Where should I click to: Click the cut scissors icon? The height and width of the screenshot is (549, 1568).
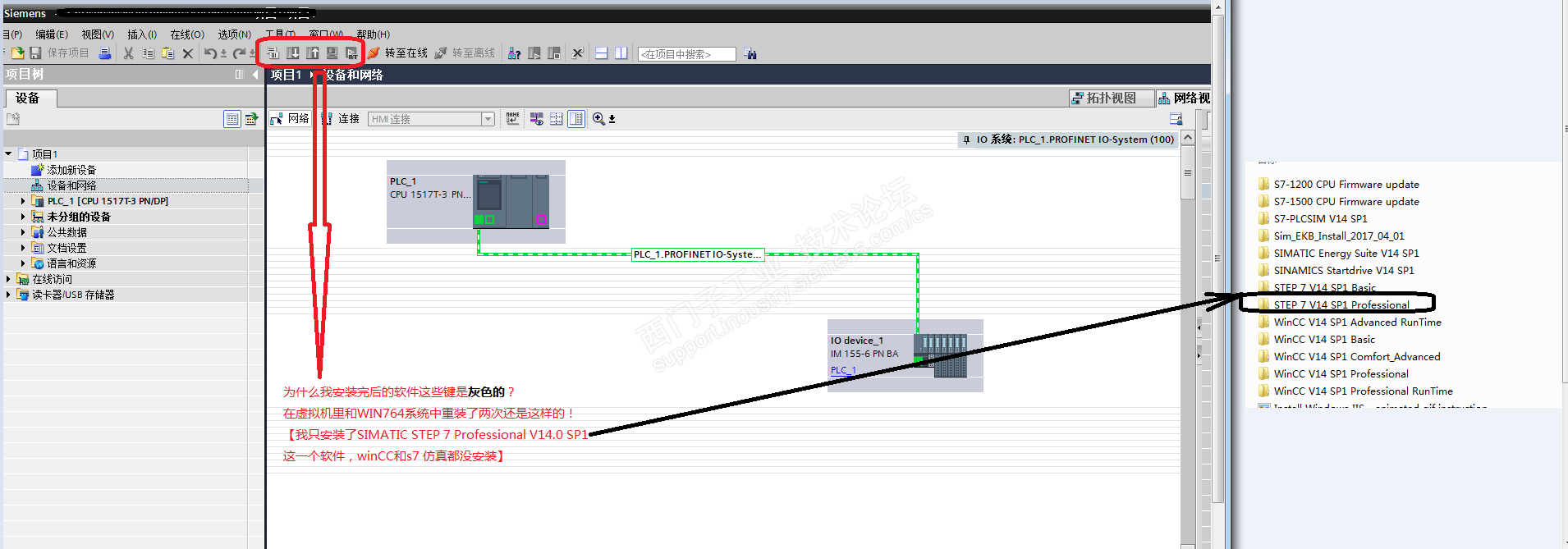coord(128,53)
